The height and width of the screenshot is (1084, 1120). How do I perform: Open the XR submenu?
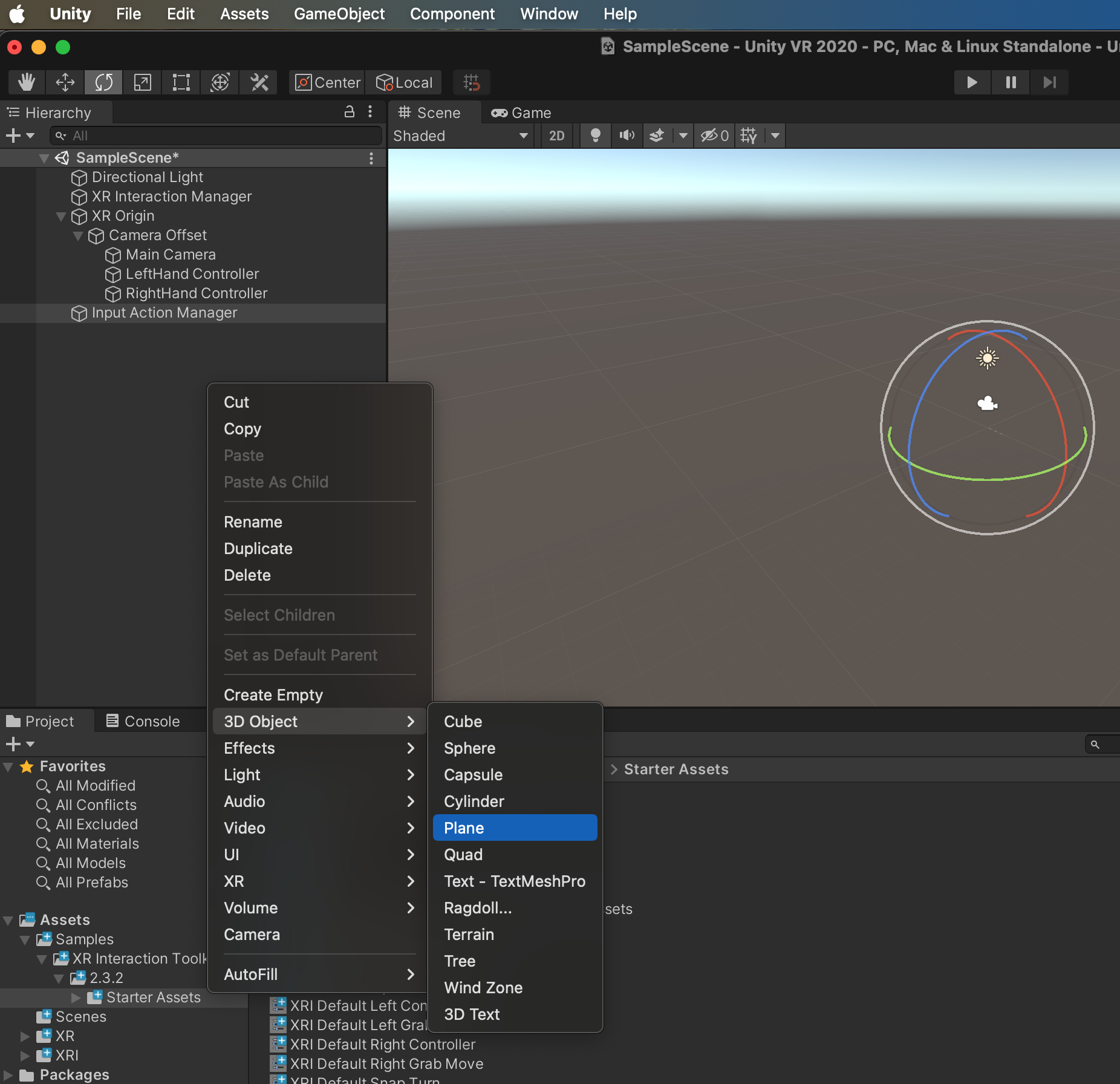(319, 881)
